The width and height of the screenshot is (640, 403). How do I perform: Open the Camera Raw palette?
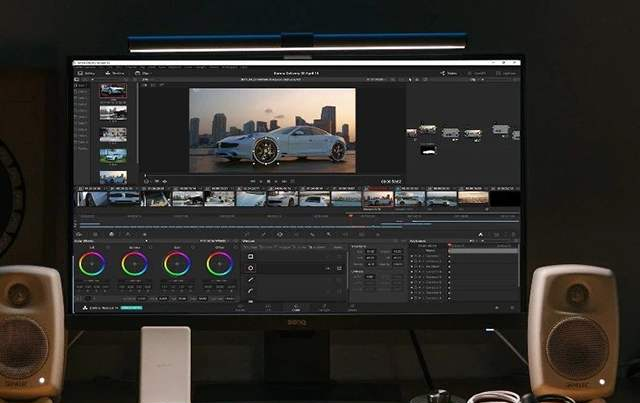coord(79,234)
